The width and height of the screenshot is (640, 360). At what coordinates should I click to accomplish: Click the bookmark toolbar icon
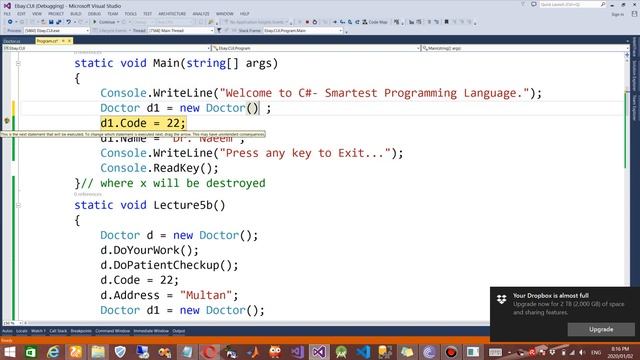coord(447,22)
